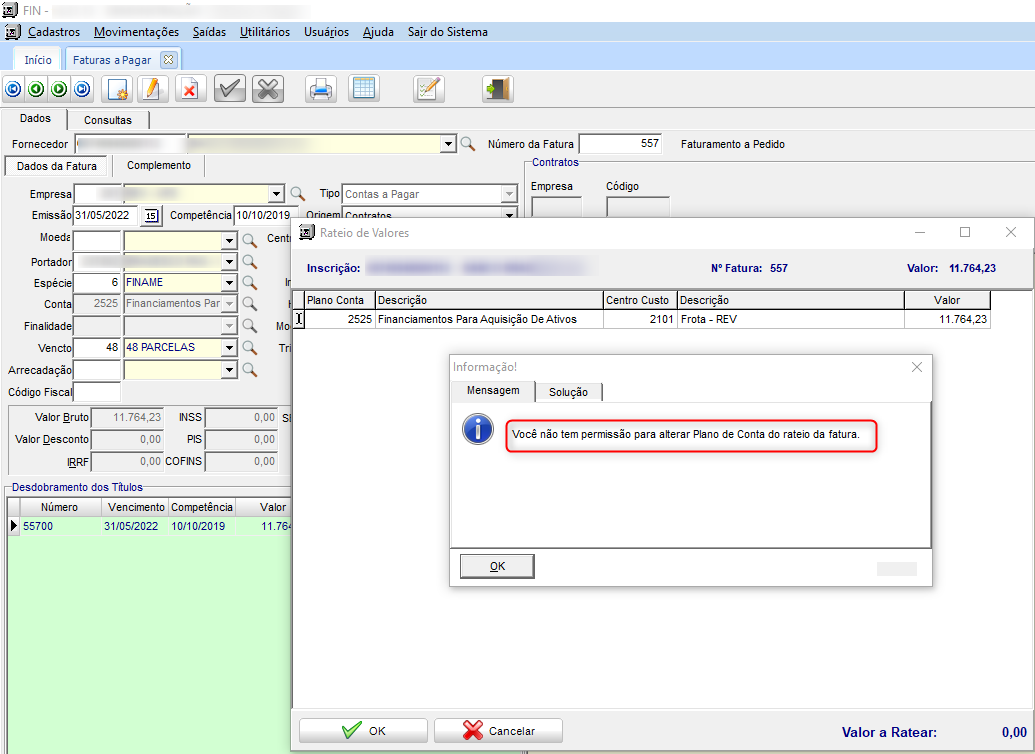Click the printer icon in toolbar

point(320,89)
